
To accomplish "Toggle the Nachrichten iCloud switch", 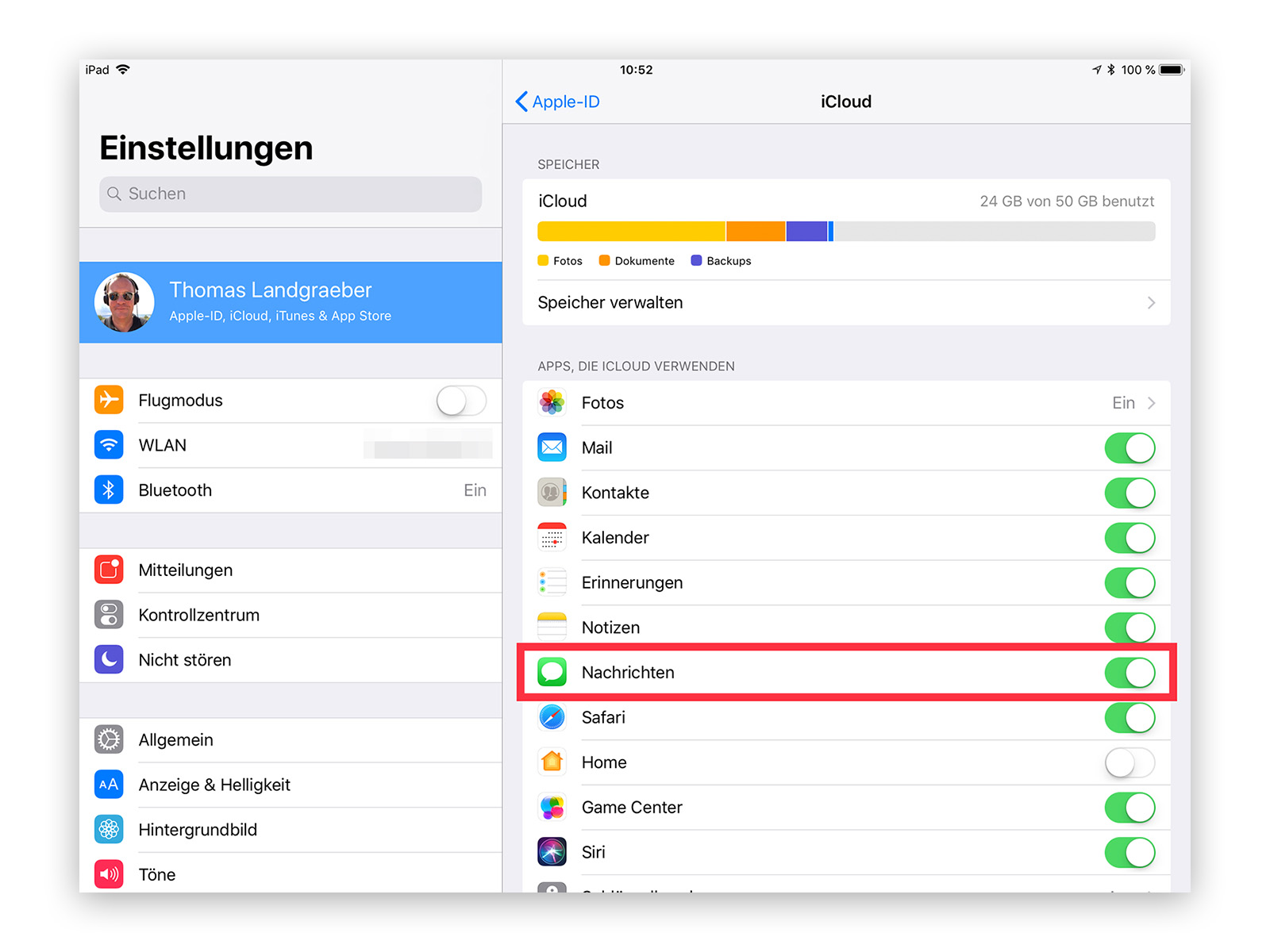I will pyautogui.click(x=1130, y=672).
